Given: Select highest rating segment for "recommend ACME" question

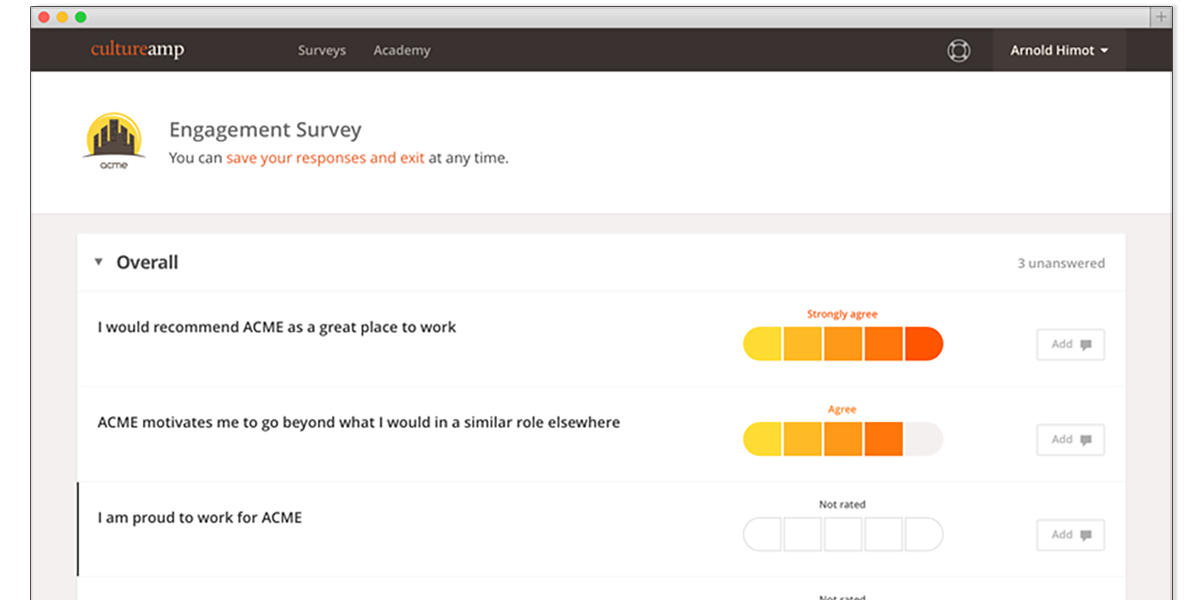Looking at the screenshot, I should pyautogui.click(x=924, y=344).
